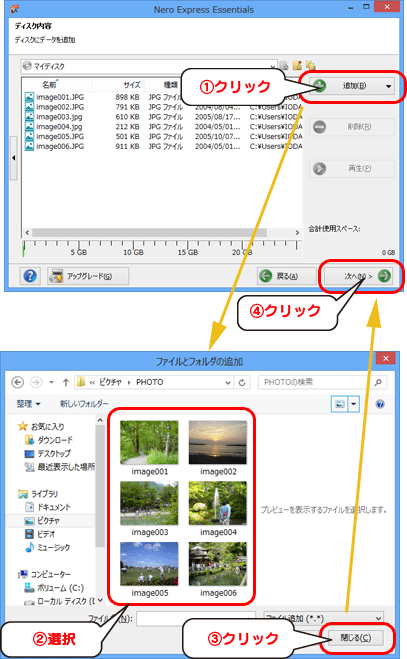The height and width of the screenshot is (659, 407).
Task: Open the view options dropdown arrow
Action: coord(354,404)
